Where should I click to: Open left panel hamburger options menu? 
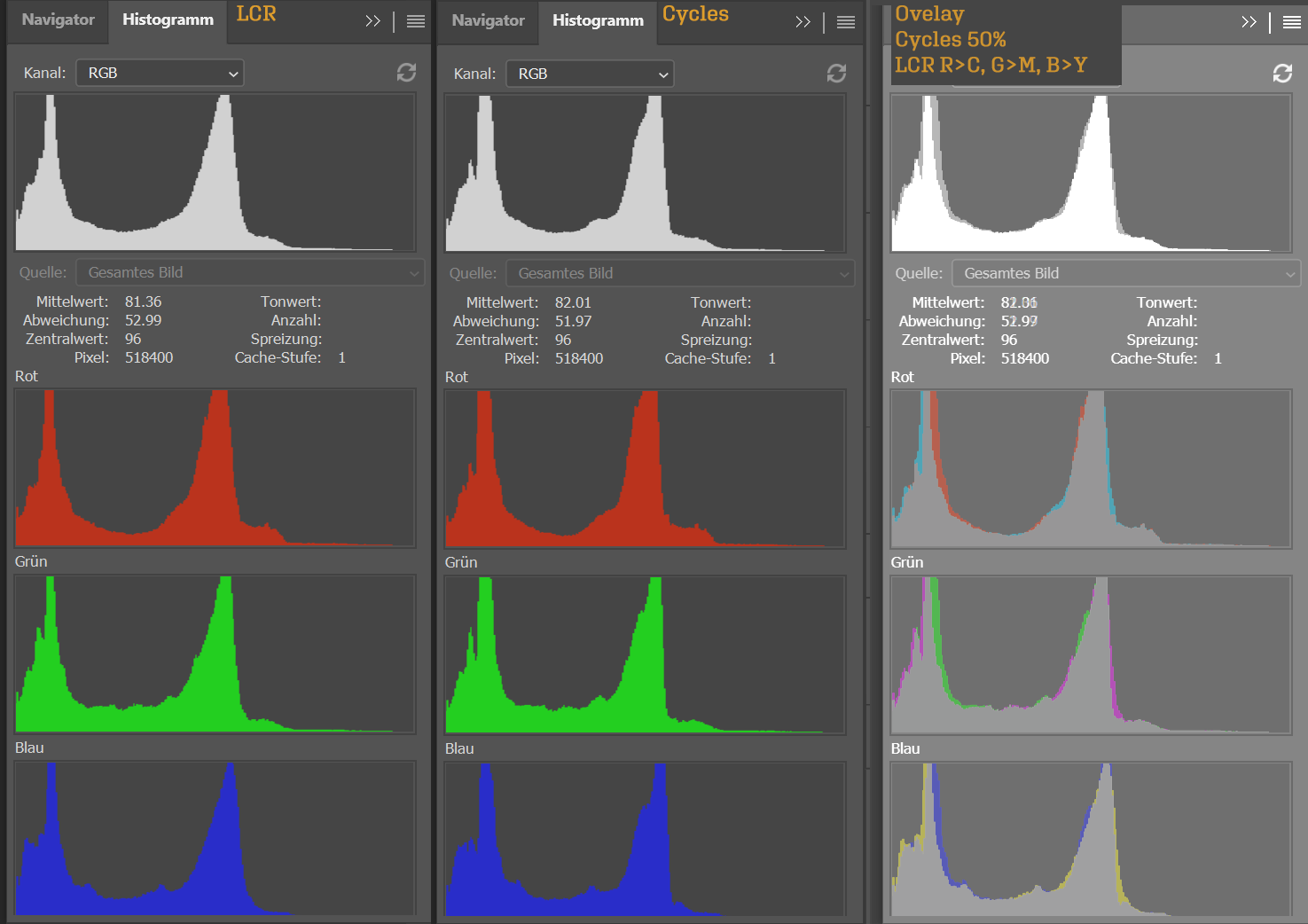coord(416,21)
